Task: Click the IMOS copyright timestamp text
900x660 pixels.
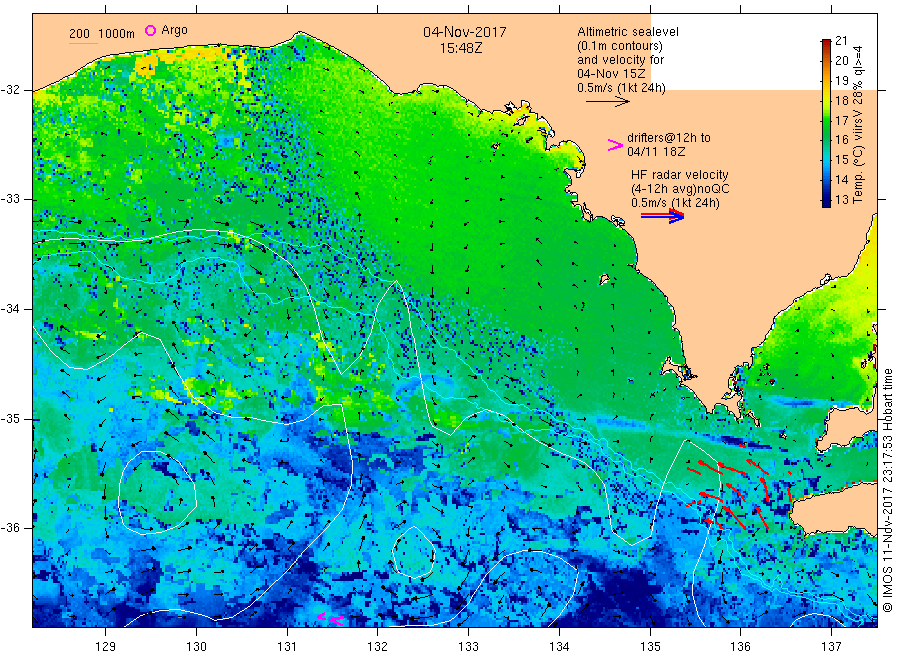Action: (x=887, y=491)
